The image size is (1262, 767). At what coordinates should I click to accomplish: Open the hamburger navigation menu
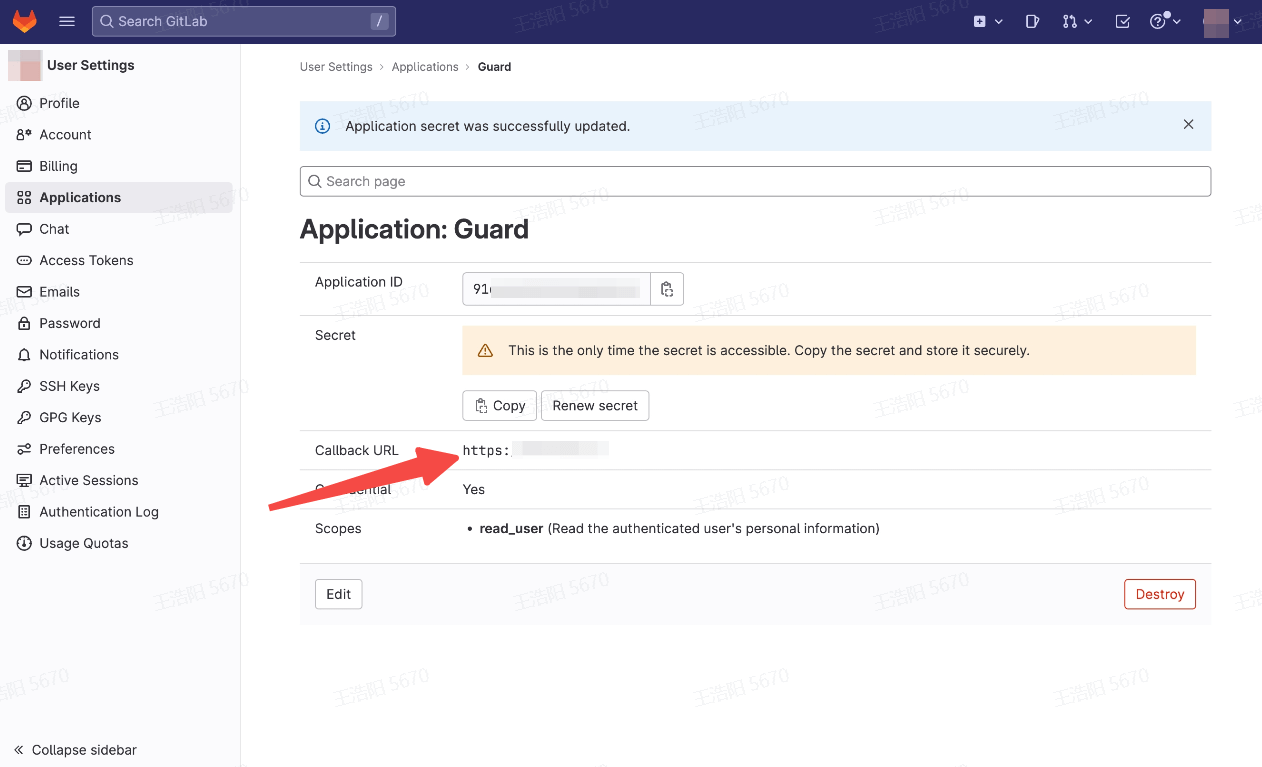(67, 21)
